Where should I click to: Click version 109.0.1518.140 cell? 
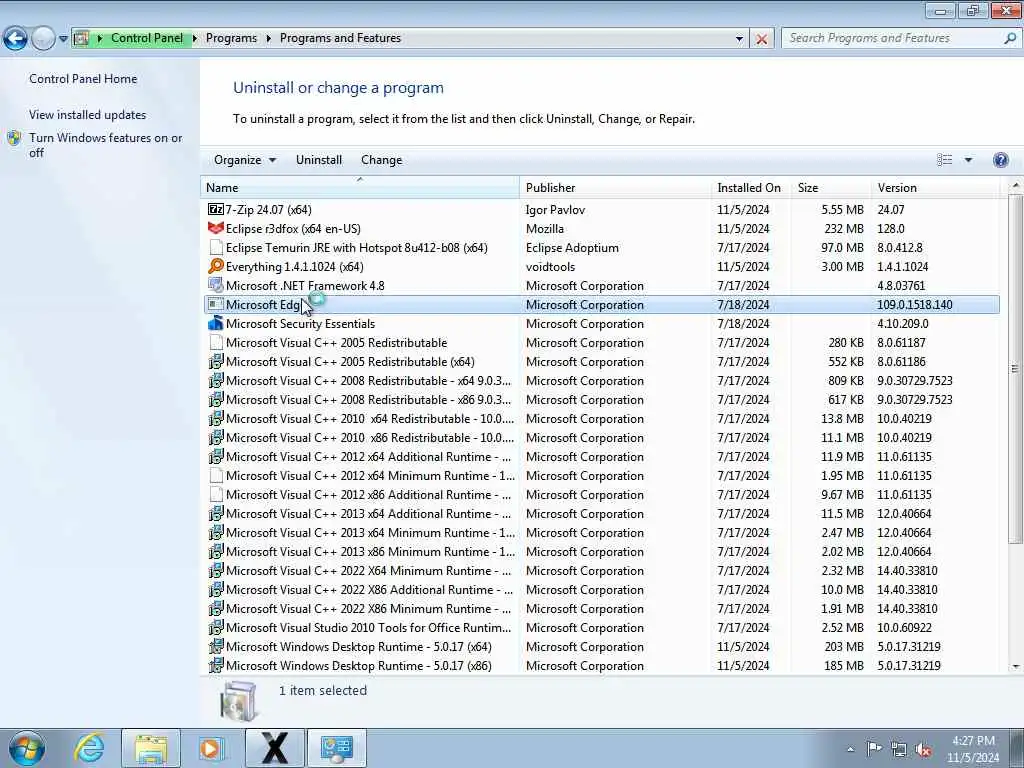pos(914,304)
